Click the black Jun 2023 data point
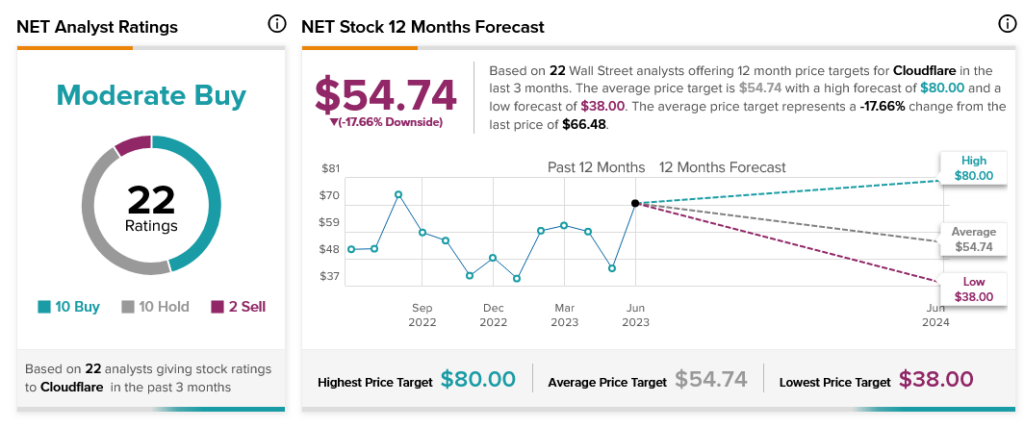Screen dimensions: 1024x428 pos(635,203)
